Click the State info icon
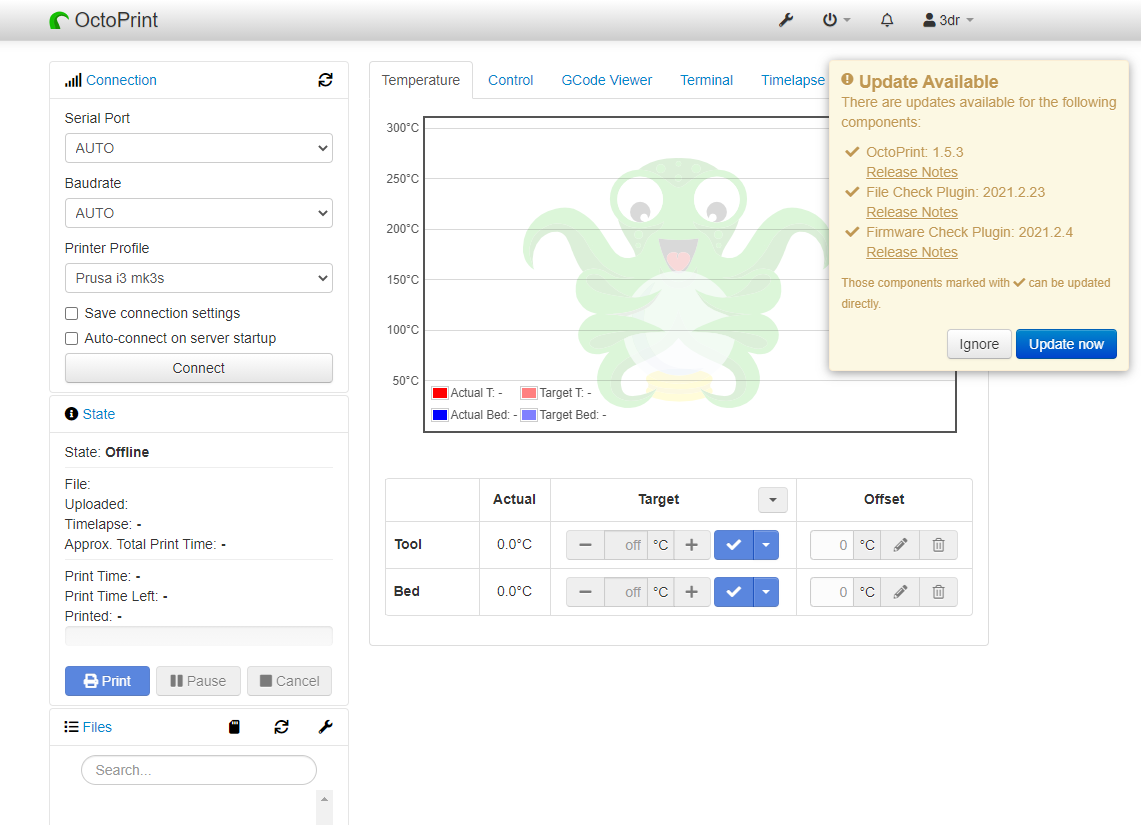The height and width of the screenshot is (825, 1141). coord(71,414)
